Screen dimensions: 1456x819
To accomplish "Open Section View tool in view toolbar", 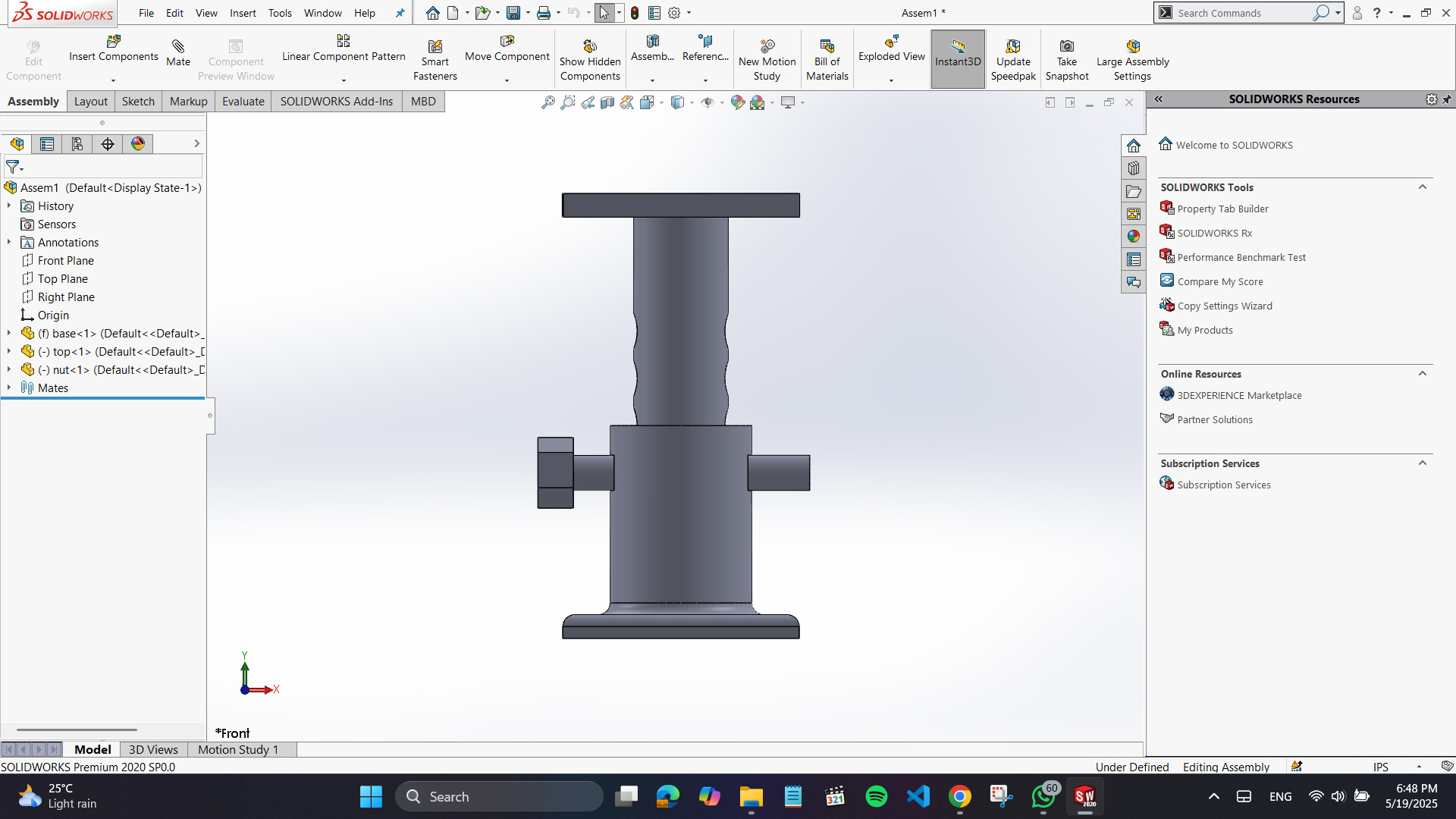I will [607, 102].
